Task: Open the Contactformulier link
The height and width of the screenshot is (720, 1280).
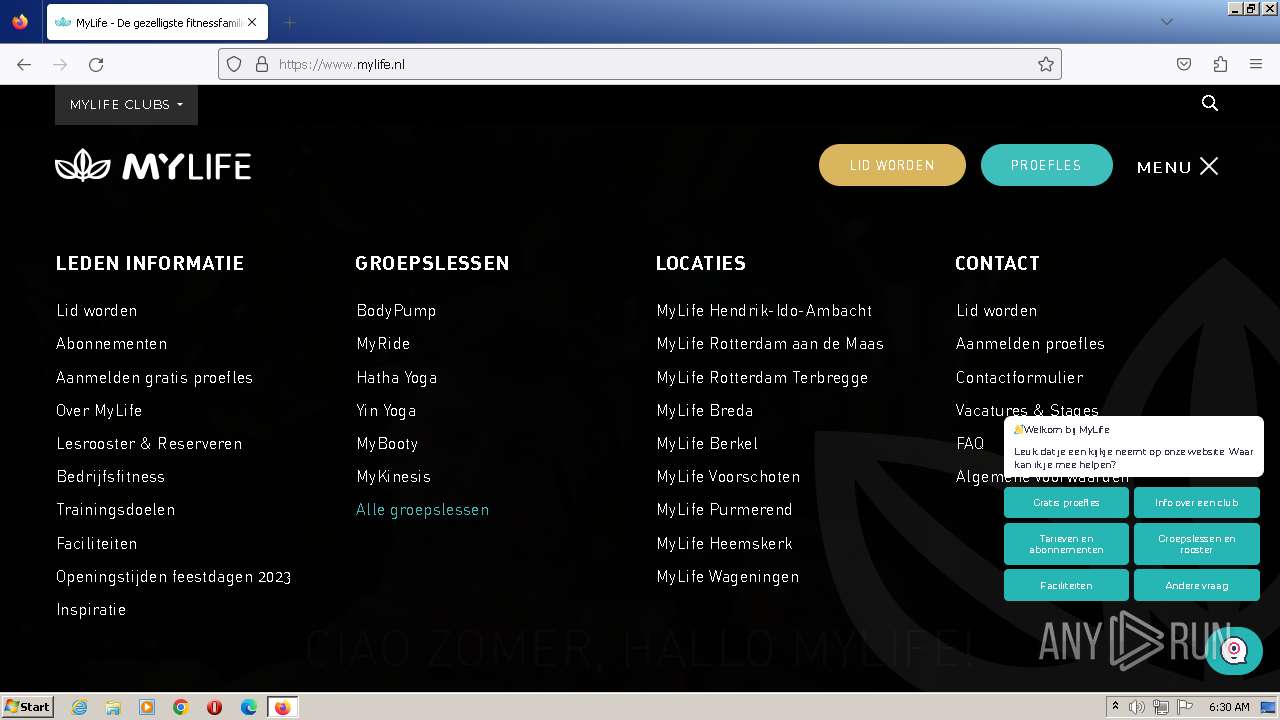Action: pos(1020,377)
